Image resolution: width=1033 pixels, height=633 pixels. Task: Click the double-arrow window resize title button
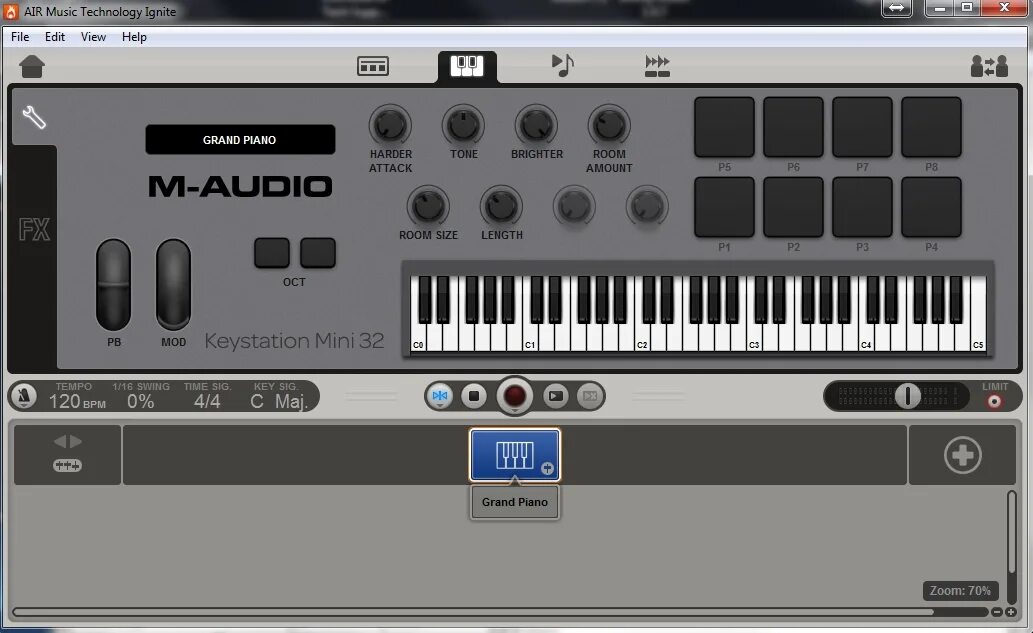click(897, 8)
